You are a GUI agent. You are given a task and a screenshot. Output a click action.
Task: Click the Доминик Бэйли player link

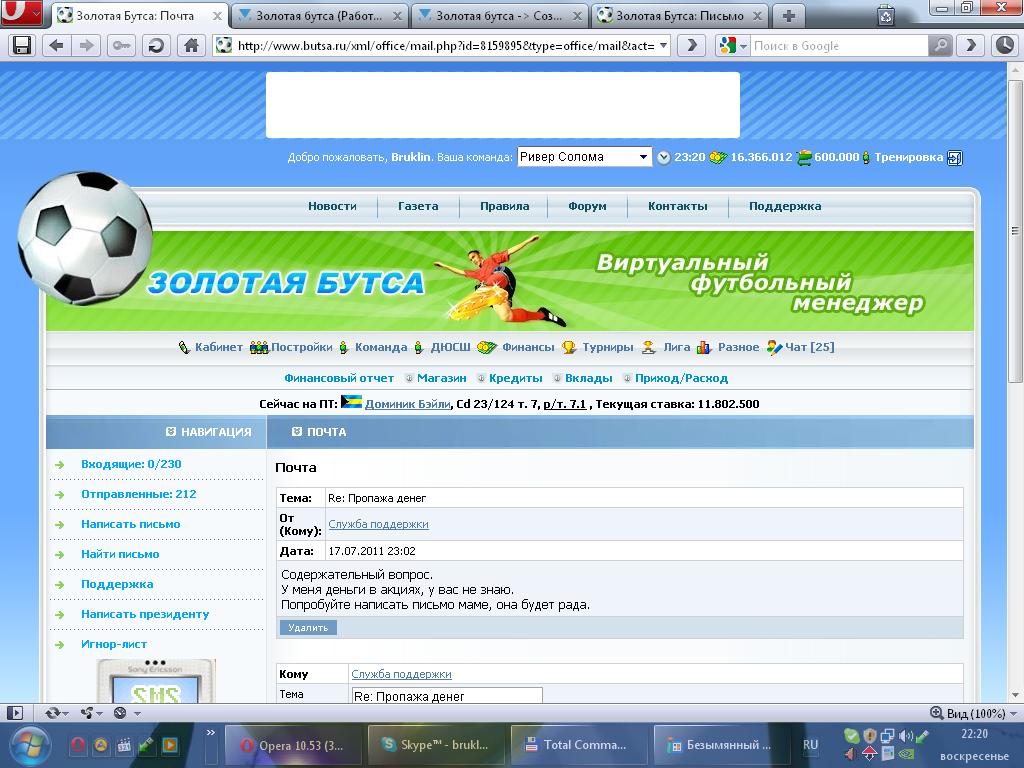[407, 404]
